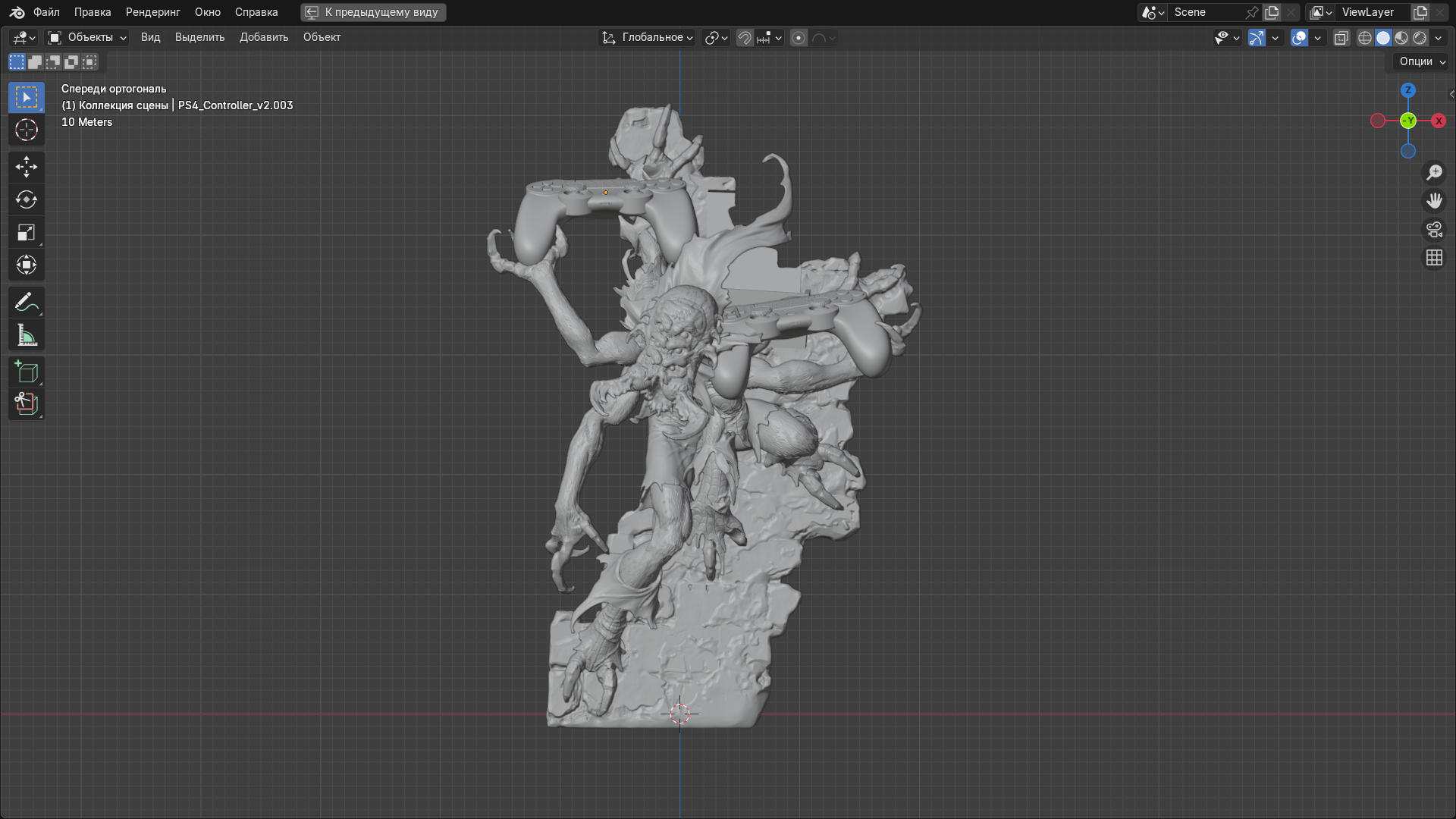This screenshot has height=819, width=1456.
Task: Switch to rendered shading mode
Action: (1420, 38)
